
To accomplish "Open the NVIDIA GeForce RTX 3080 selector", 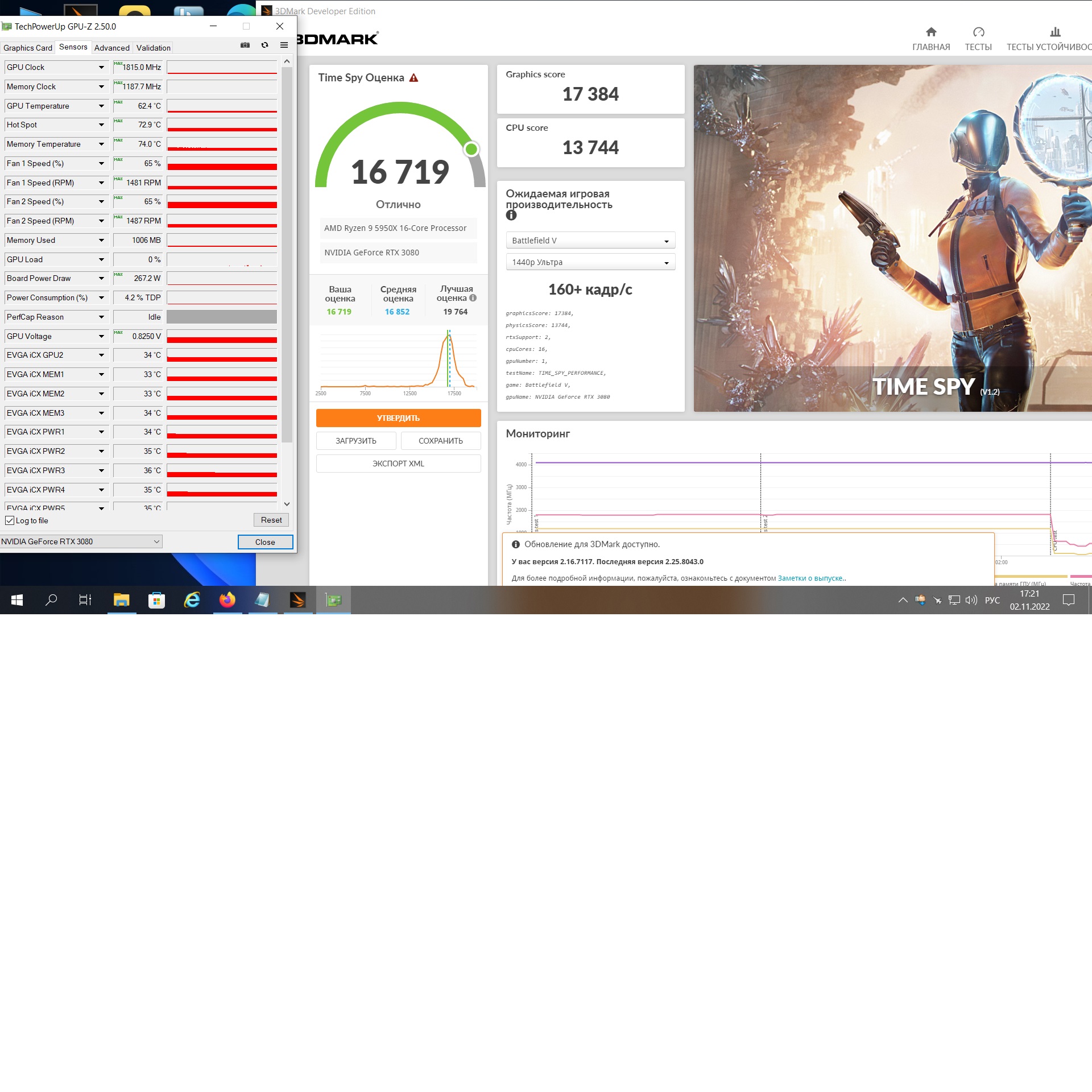I will tap(81, 541).
